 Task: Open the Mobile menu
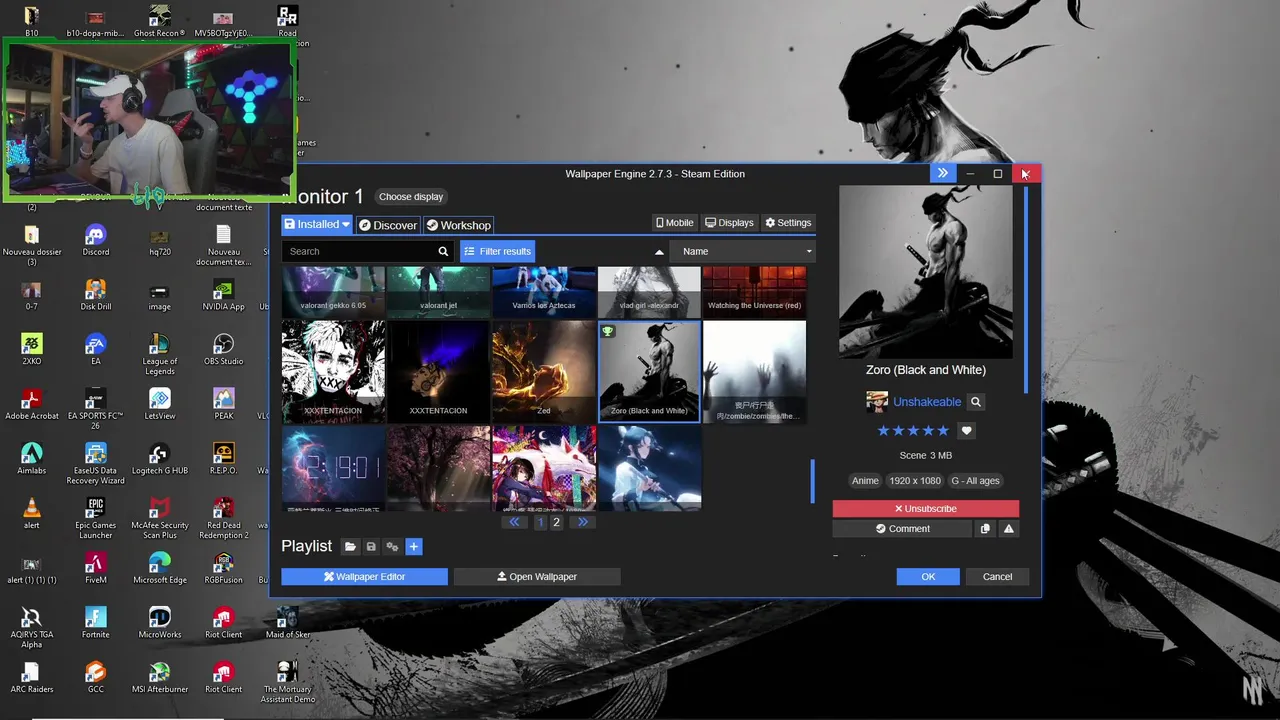point(674,223)
